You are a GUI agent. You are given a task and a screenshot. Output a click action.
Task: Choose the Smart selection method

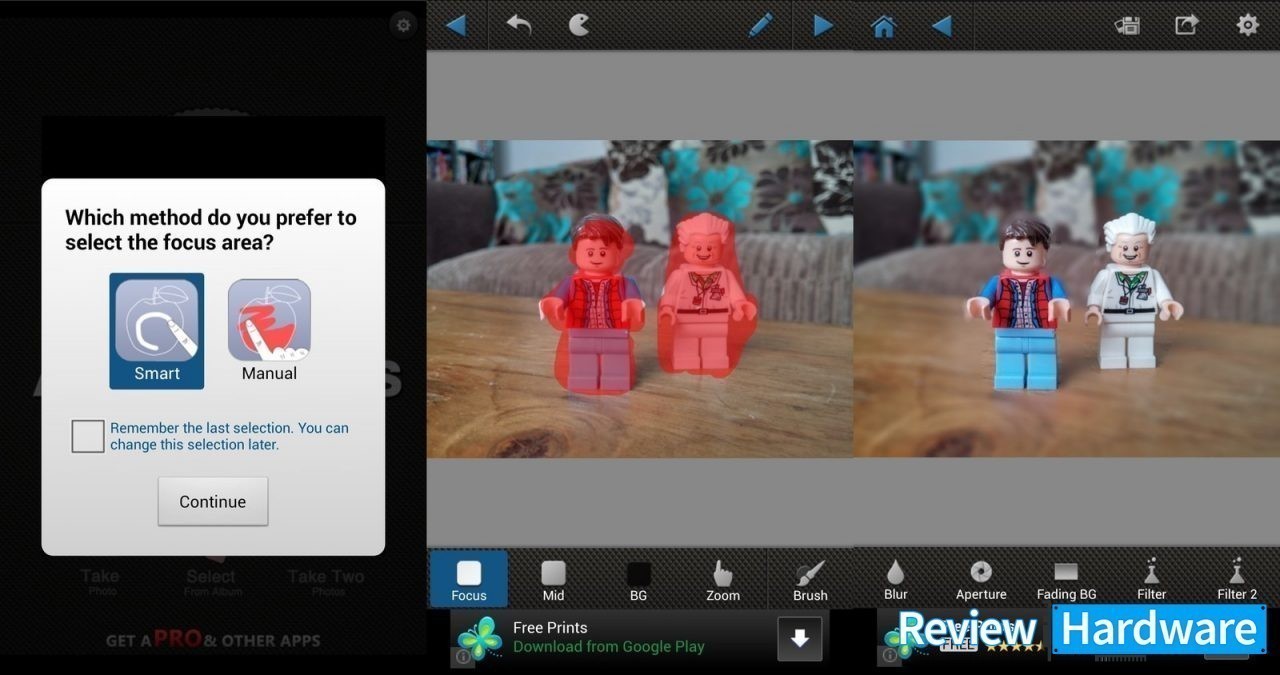coord(157,331)
